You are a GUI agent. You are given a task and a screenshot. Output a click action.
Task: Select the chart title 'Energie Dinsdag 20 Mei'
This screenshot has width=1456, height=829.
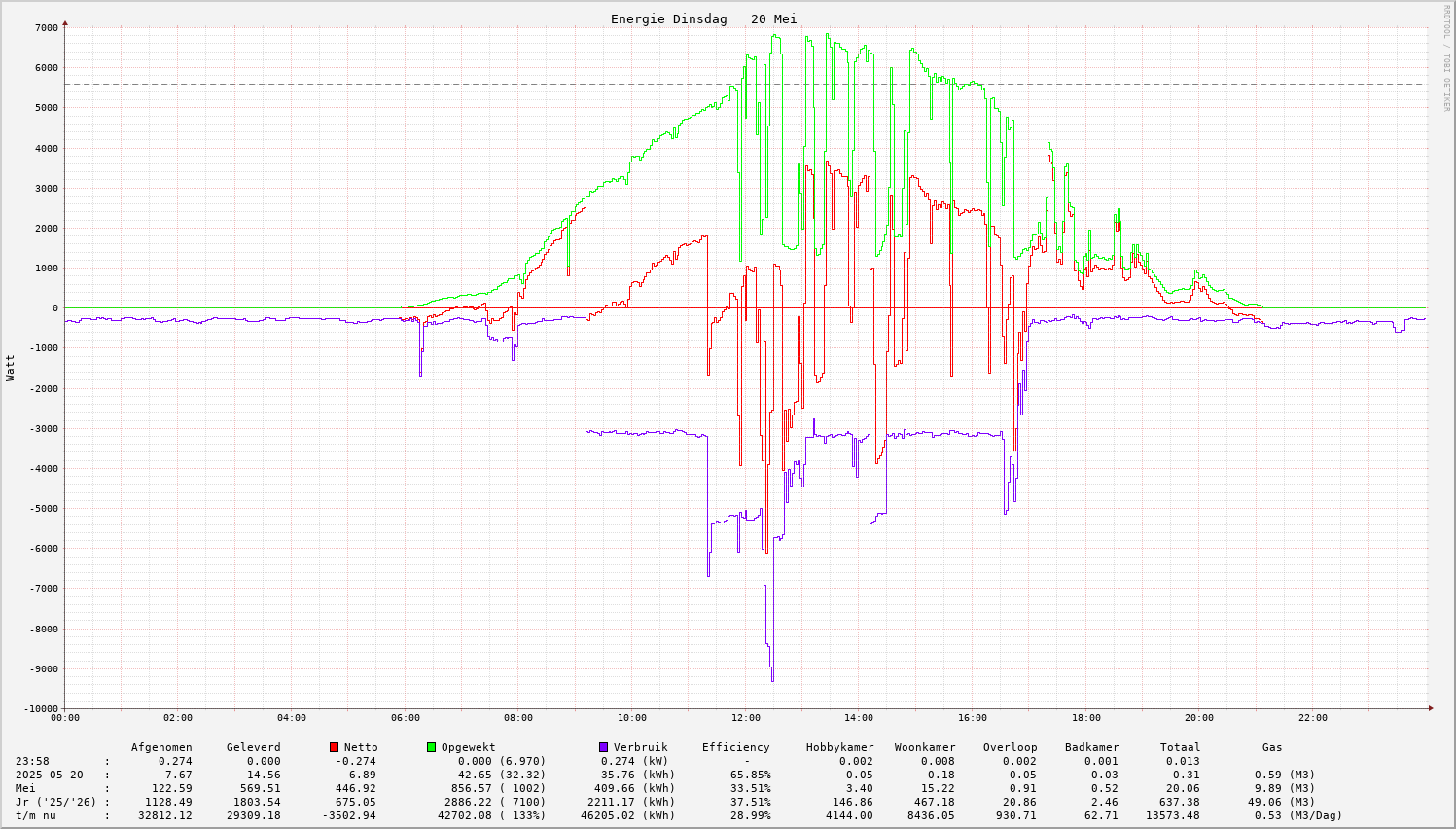(x=703, y=19)
